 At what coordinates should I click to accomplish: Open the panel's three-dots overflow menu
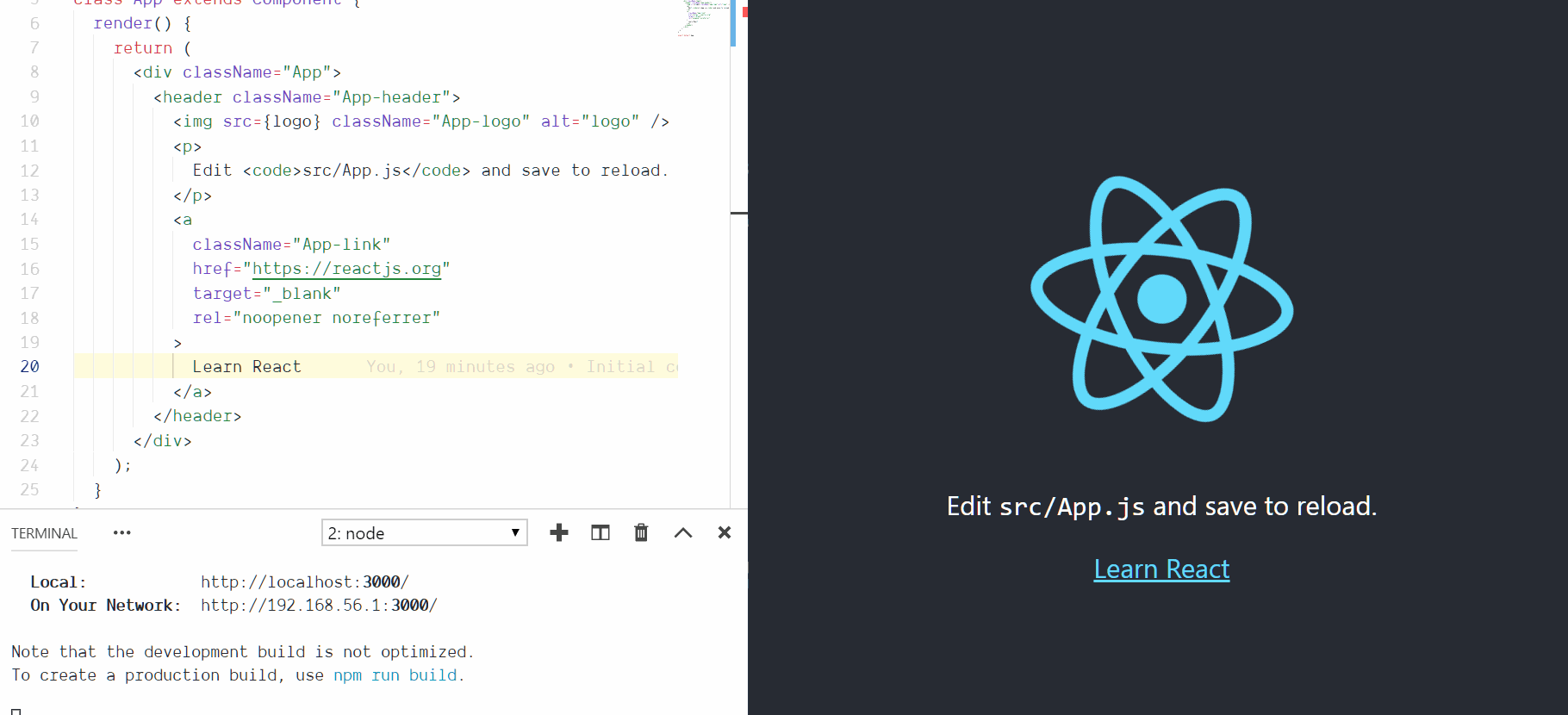[x=122, y=533]
